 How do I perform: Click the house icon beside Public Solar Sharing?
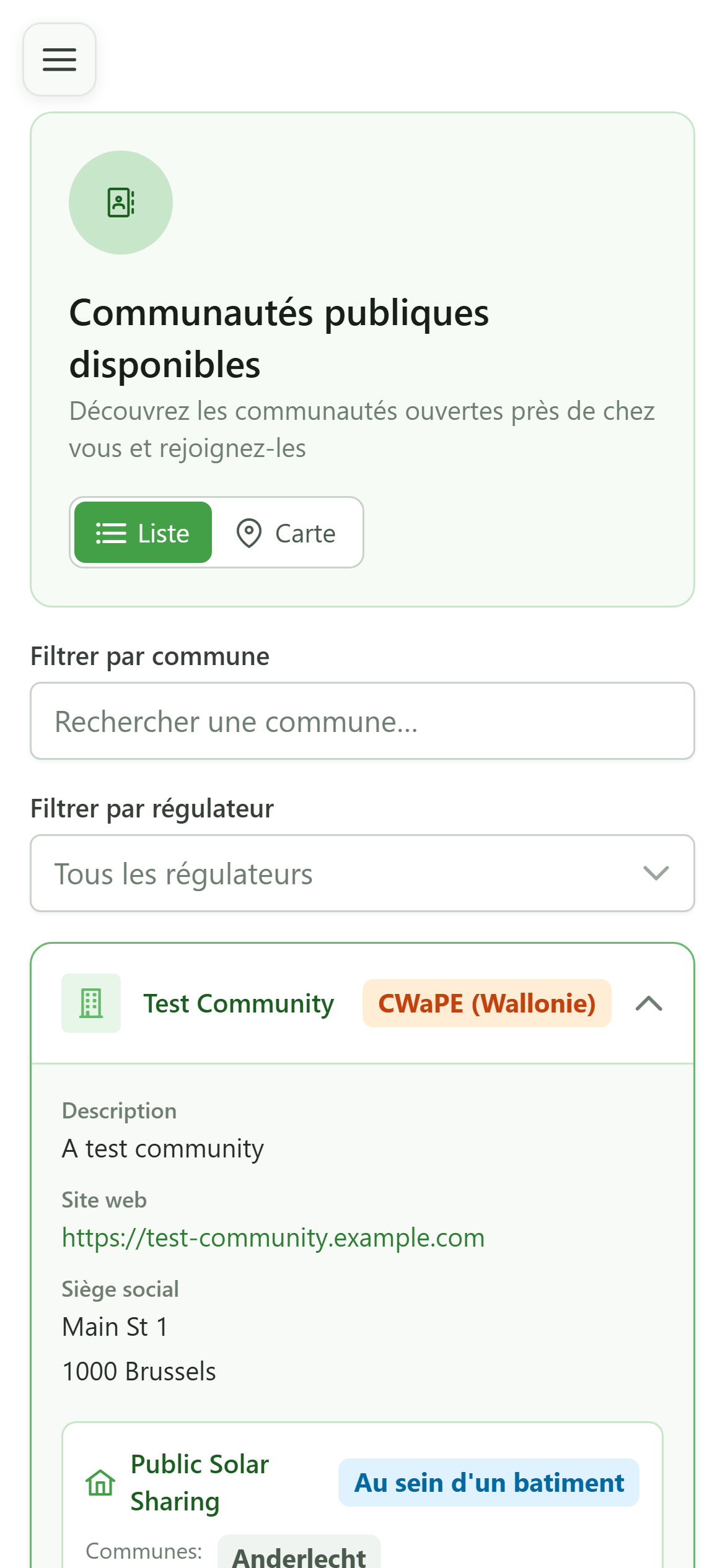pyautogui.click(x=100, y=1483)
